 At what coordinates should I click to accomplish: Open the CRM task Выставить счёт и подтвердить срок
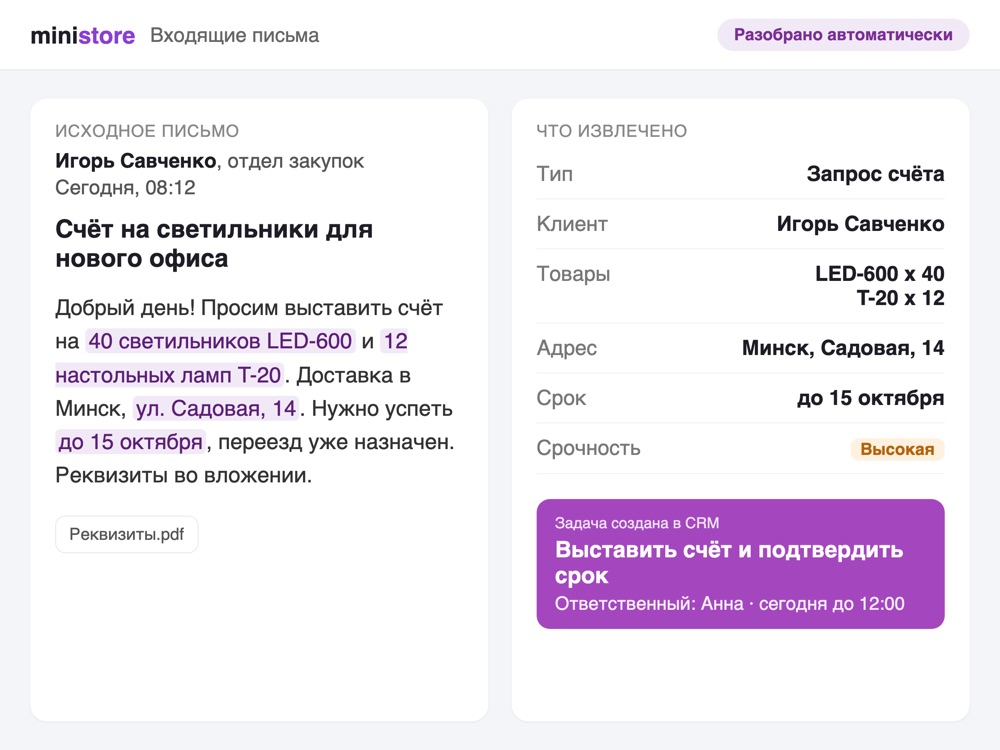pos(740,564)
